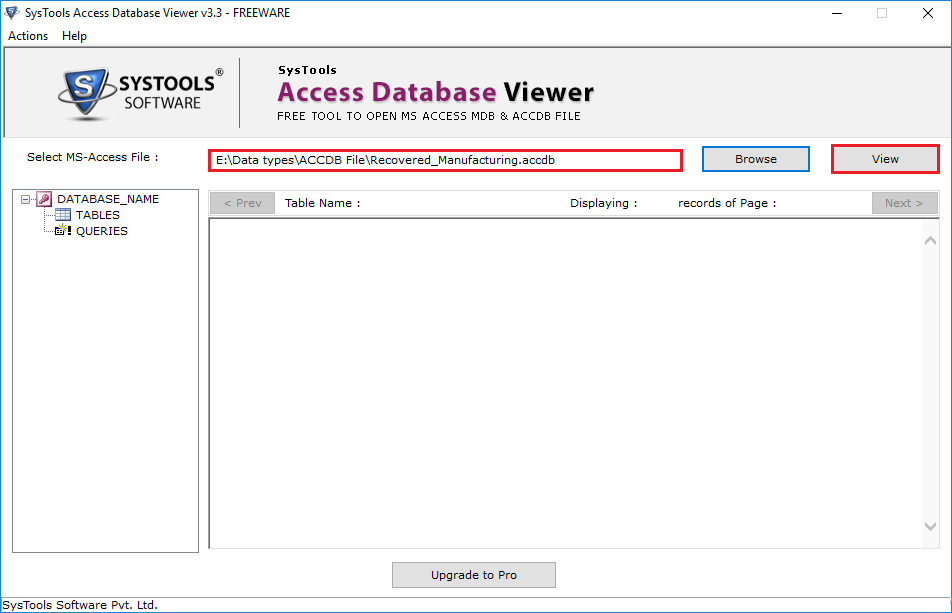Viewport: 952px width, 613px height.
Task: Click the TABLES grid icon
Action: pyautogui.click(x=63, y=215)
